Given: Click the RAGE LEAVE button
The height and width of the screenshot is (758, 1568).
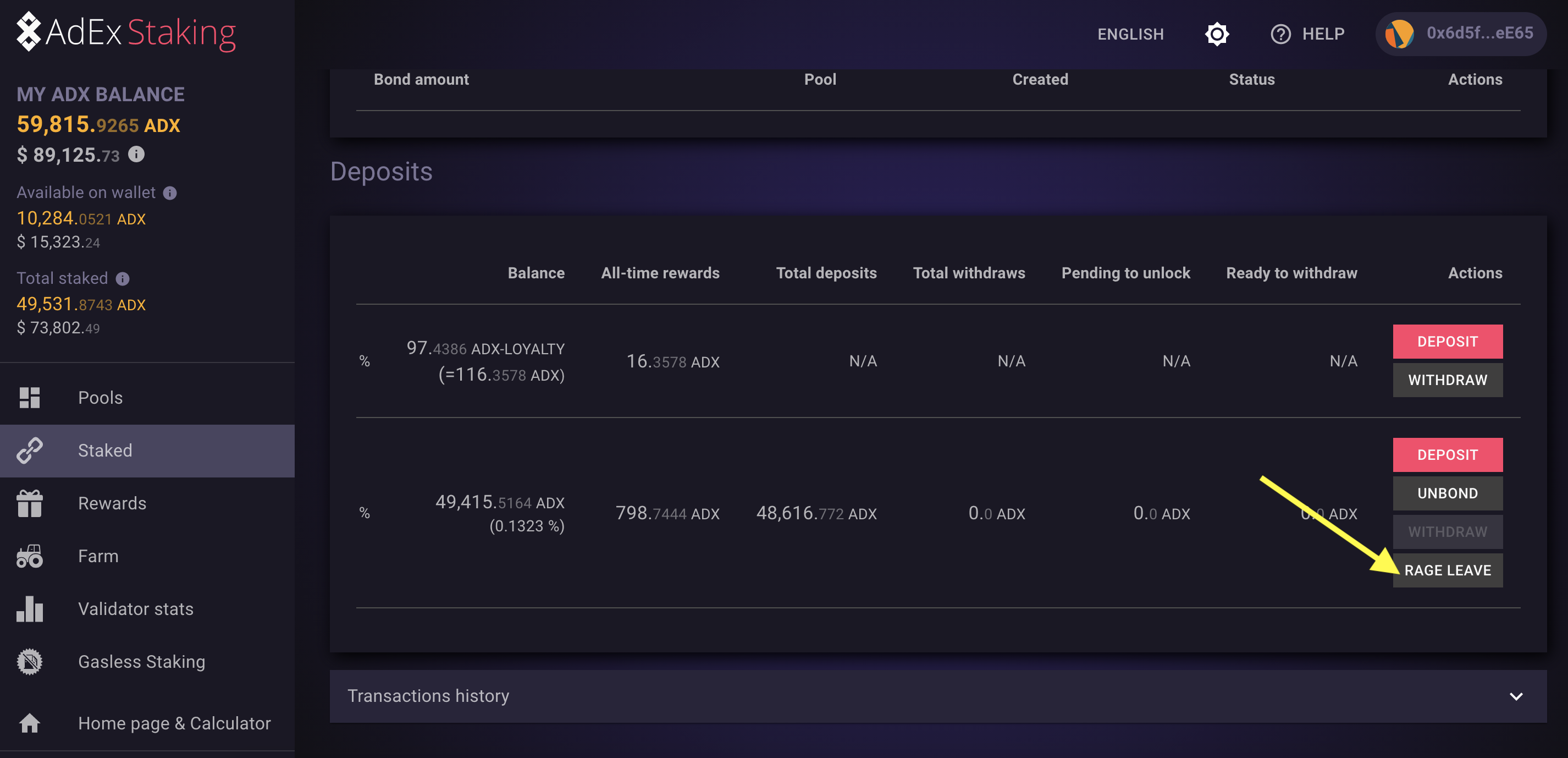Looking at the screenshot, I should pyautogui.click(x=1447, y=570).
